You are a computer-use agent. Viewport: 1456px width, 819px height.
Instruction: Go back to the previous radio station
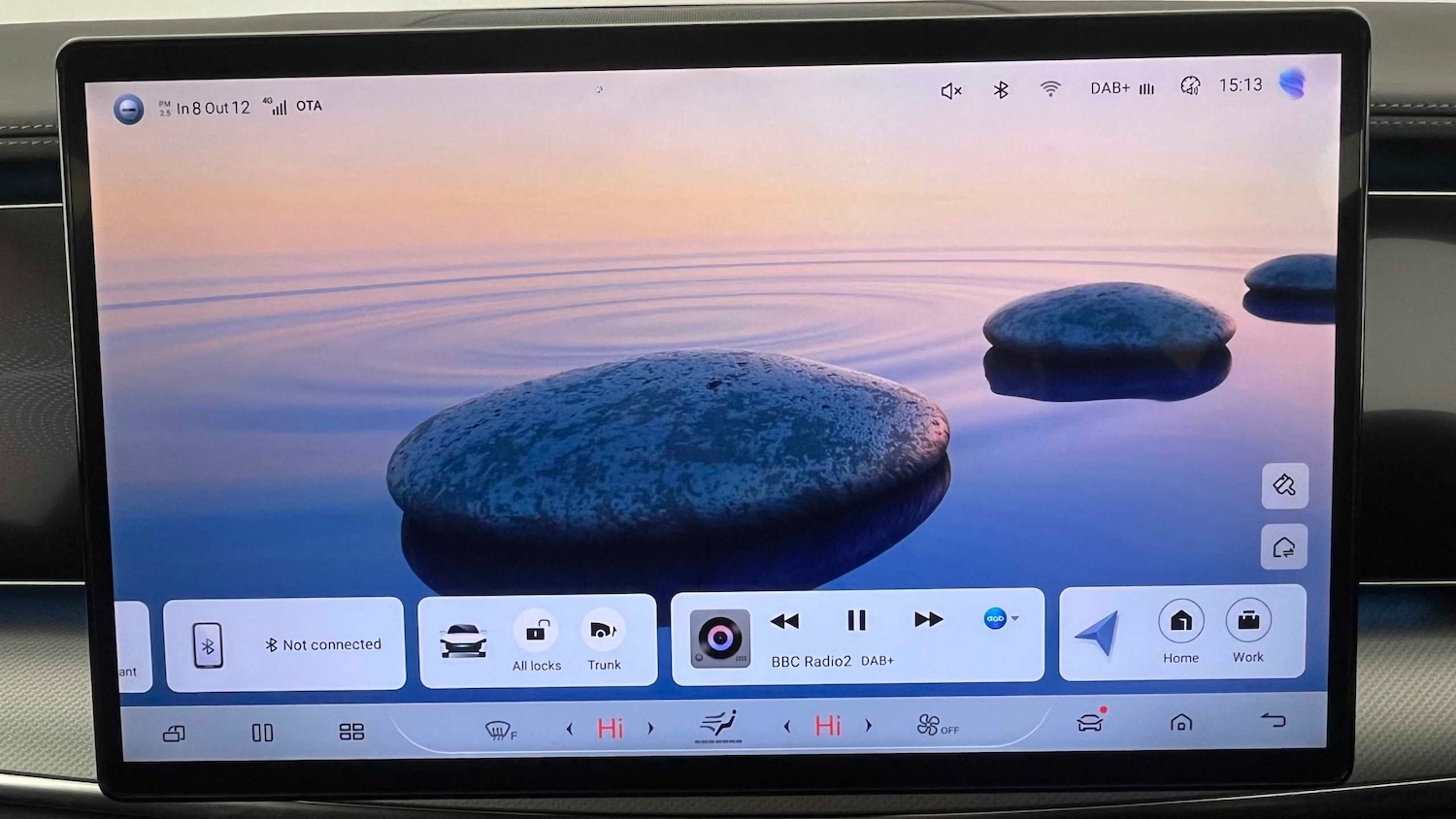tap(784, 621)
